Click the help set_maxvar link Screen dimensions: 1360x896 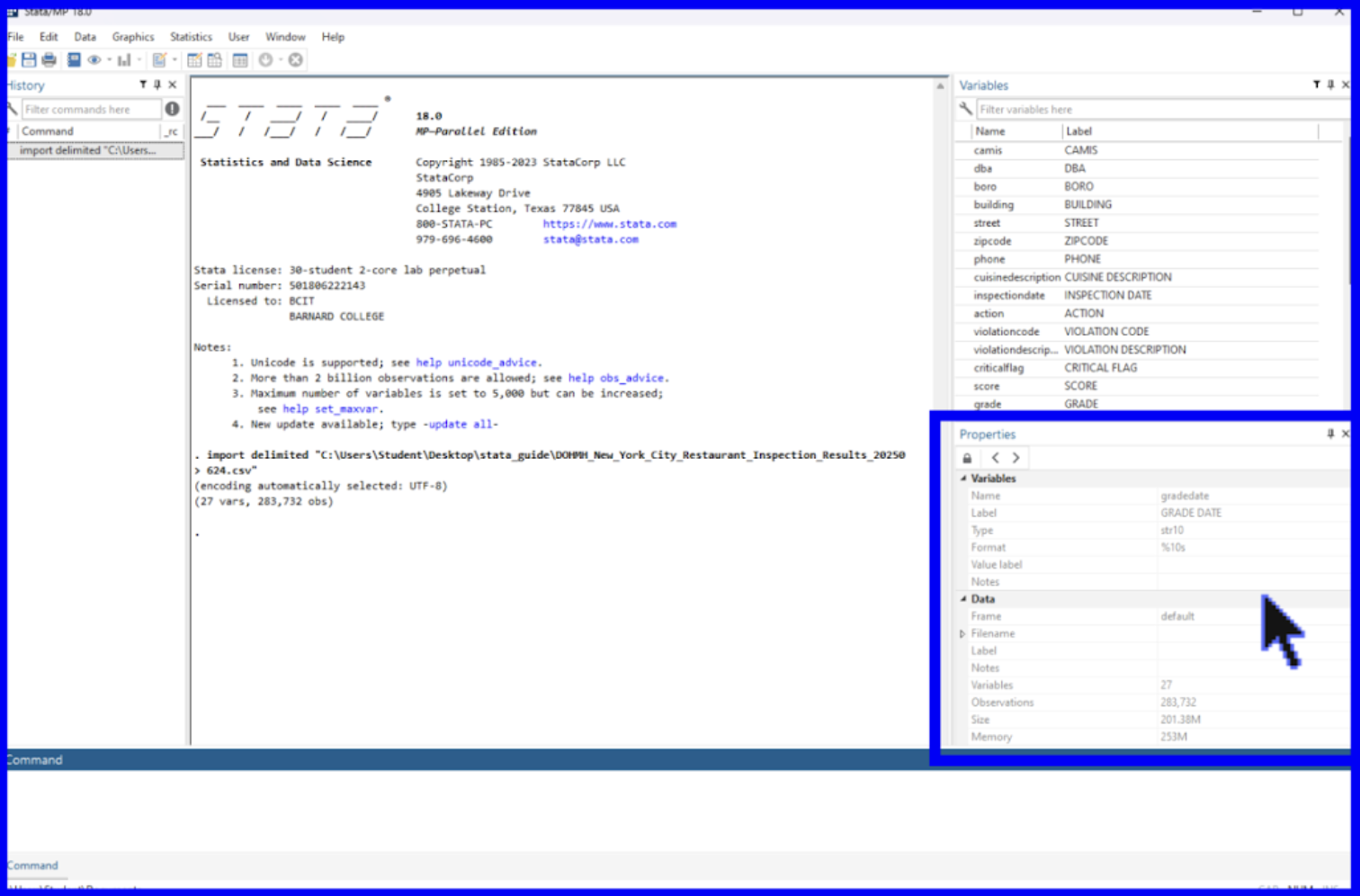331,409
